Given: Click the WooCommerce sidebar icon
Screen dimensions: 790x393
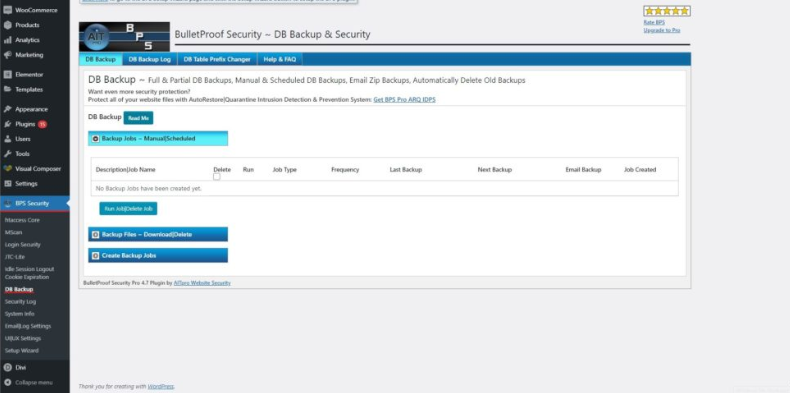Looking at the screenshot, I should click(8, 10).
